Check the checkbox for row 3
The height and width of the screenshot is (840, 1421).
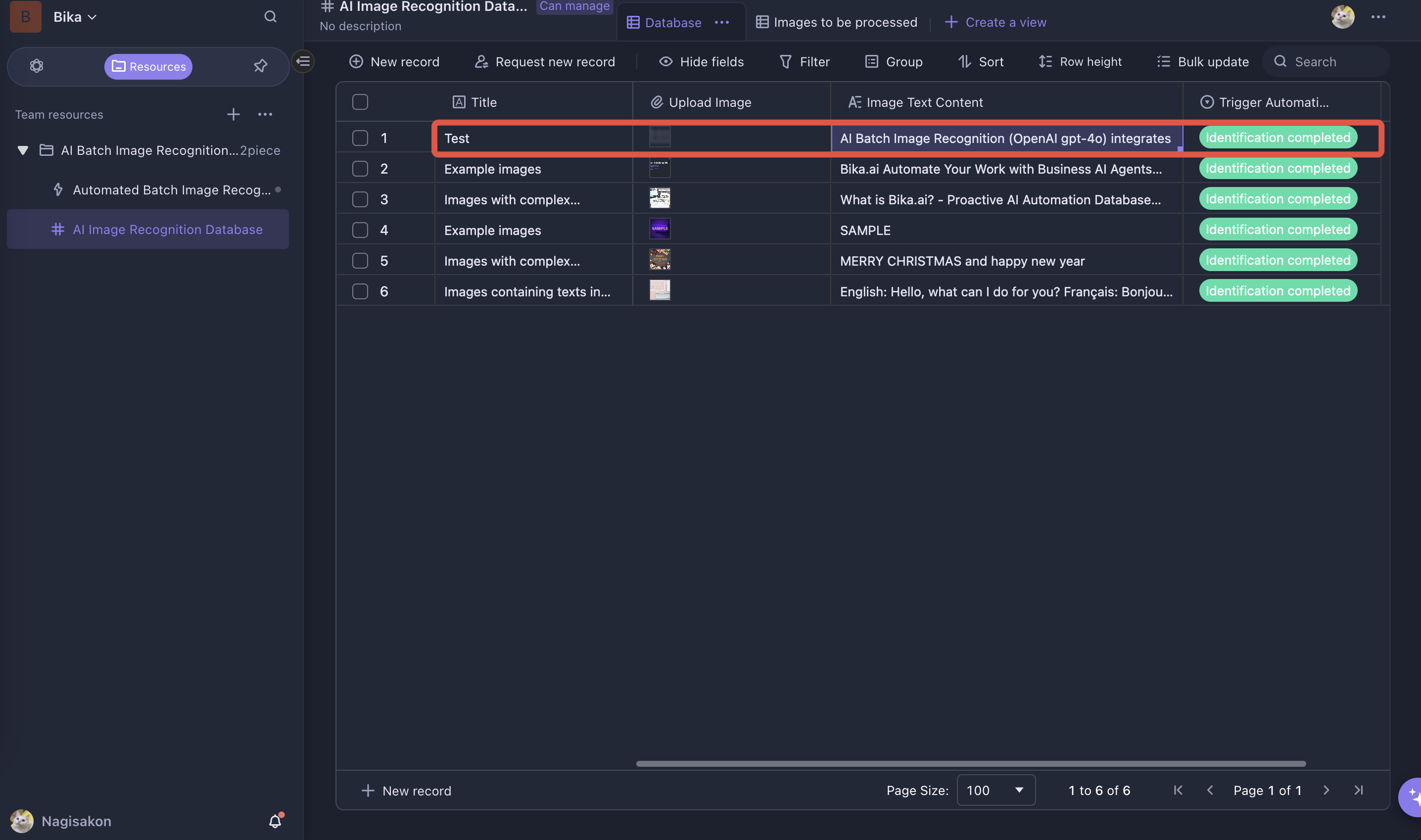point(360,199)
